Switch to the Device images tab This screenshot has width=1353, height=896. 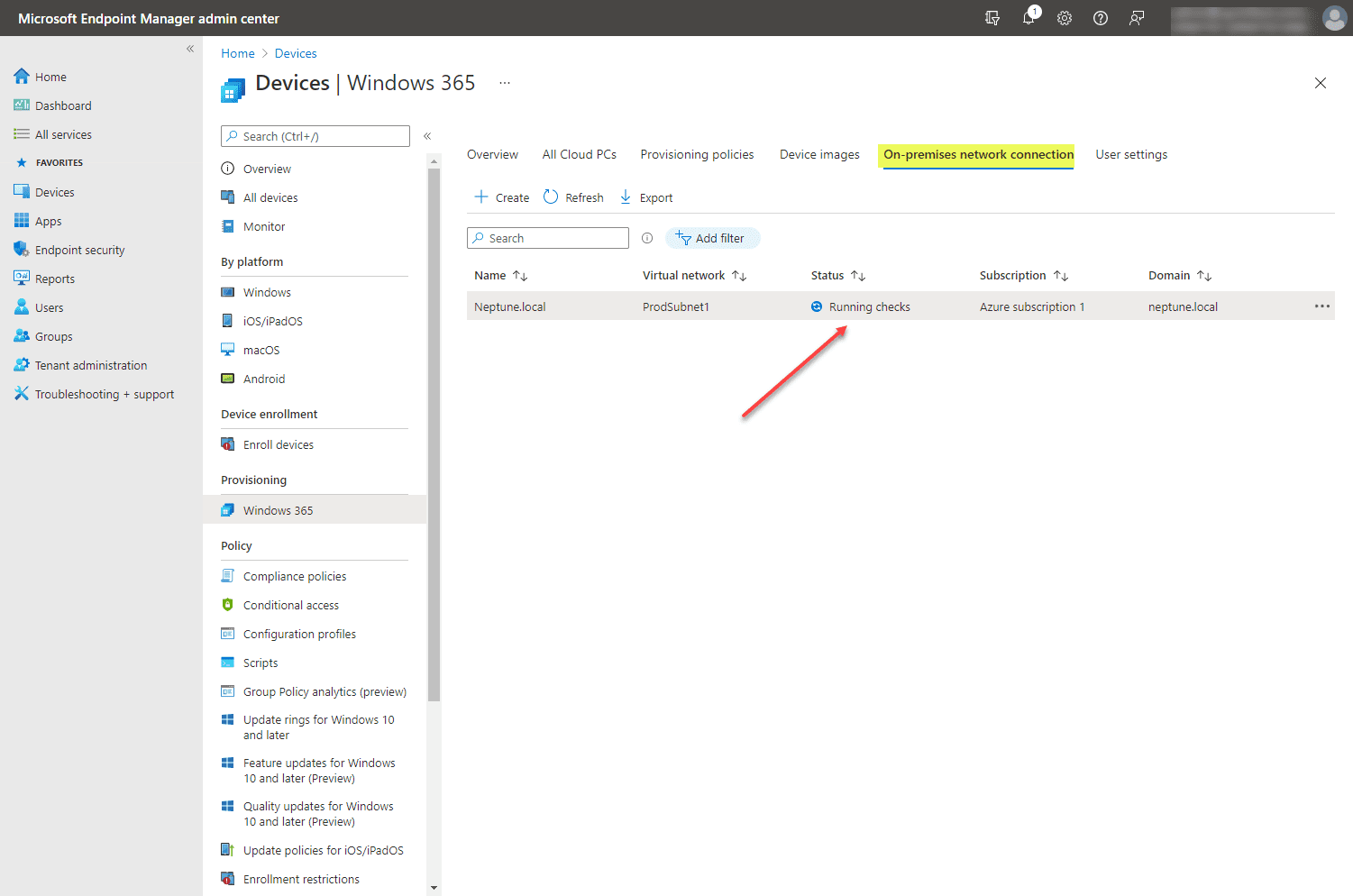point(819,155)
